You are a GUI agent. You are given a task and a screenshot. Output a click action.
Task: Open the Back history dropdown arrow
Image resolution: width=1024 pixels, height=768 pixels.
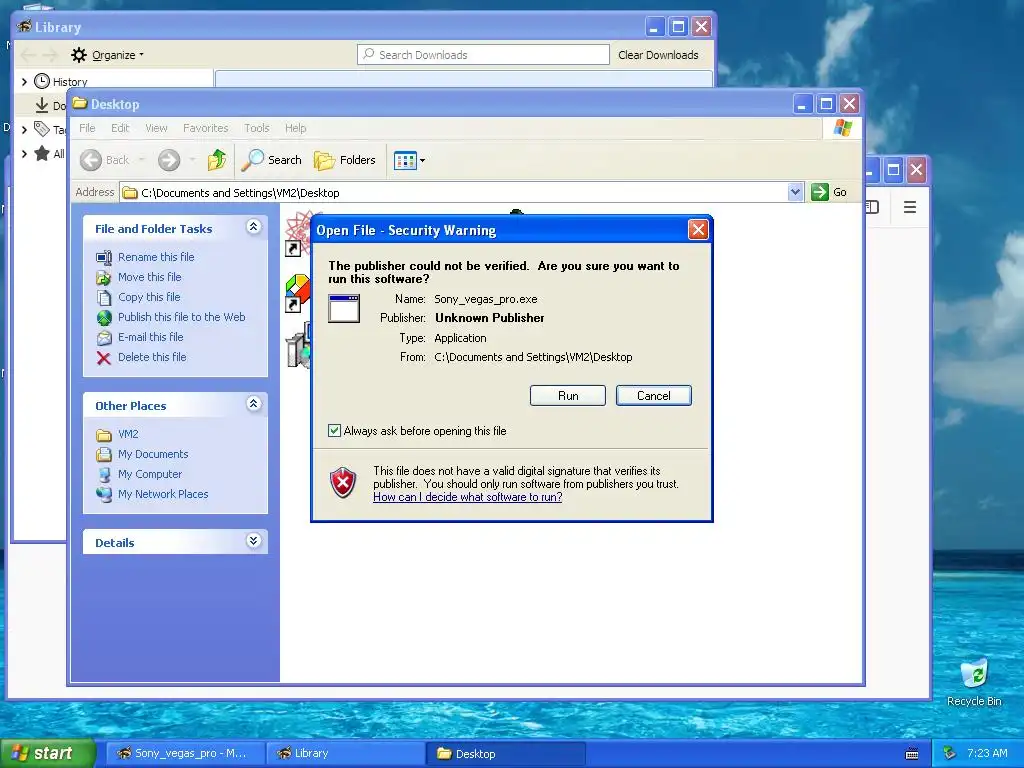[x=141, y=160]
